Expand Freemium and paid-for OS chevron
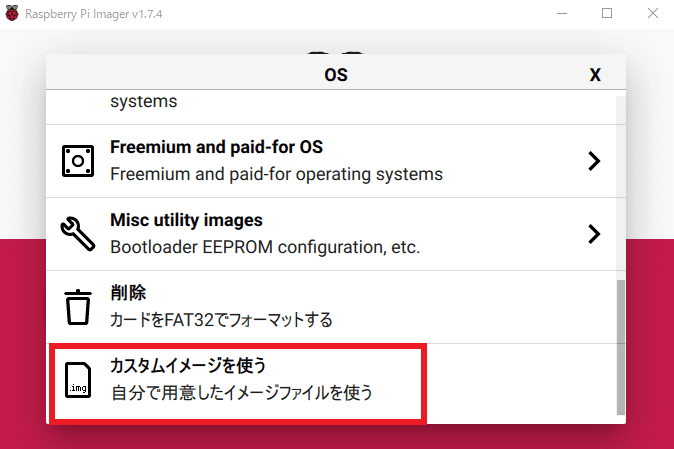 tap(594, 161)
